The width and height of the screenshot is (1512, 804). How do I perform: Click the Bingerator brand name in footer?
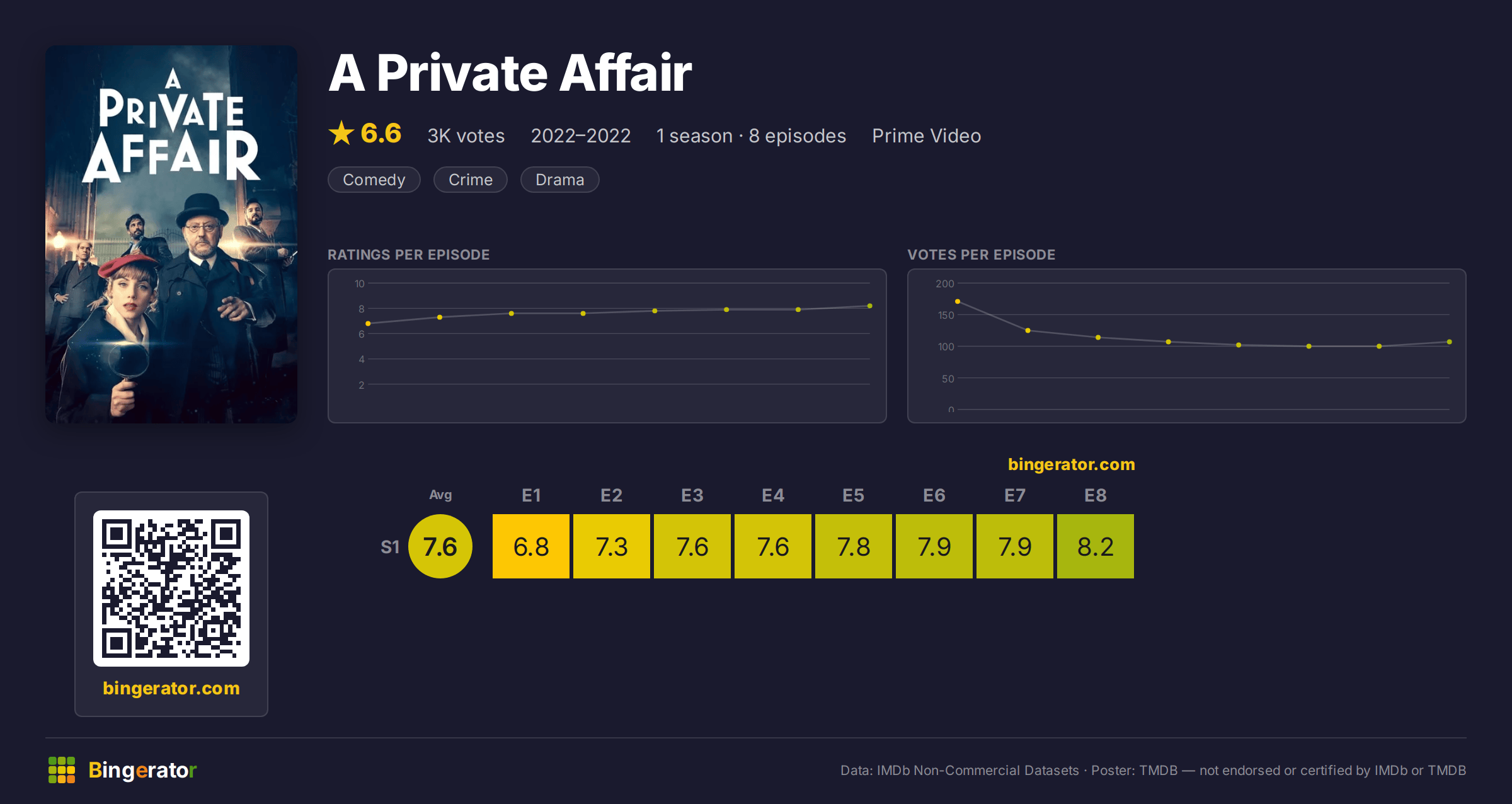pos(142,770)
